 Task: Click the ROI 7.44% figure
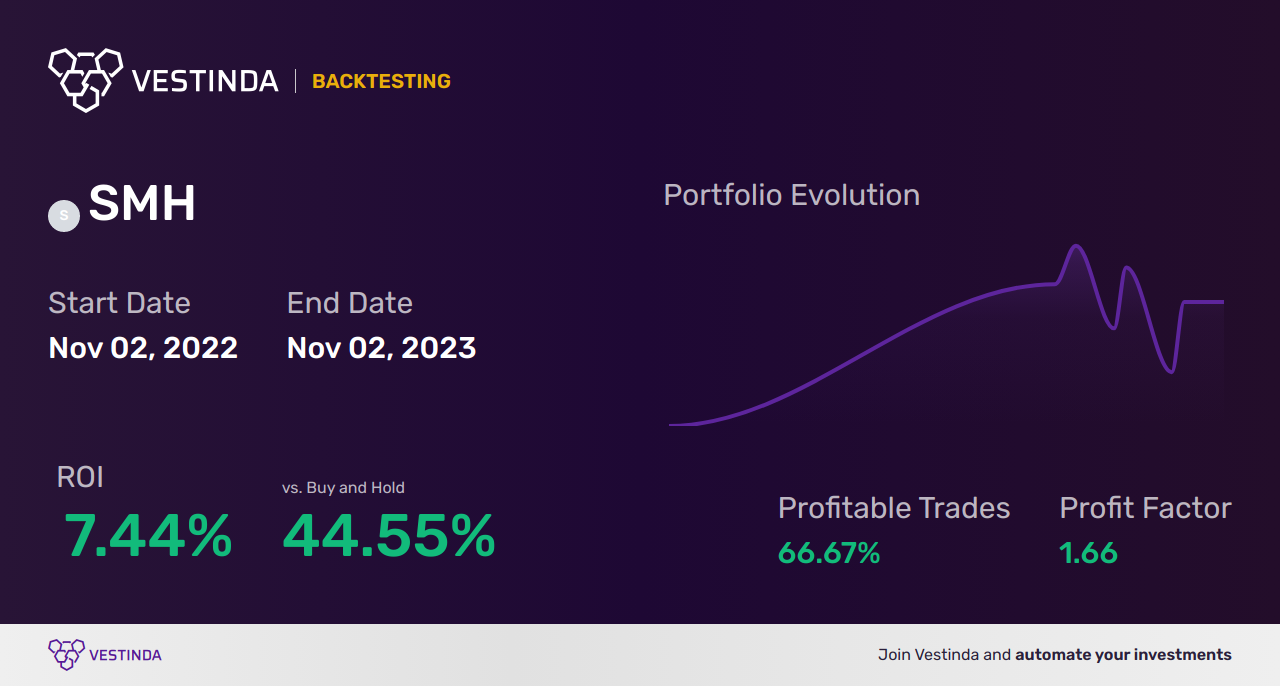[148, 536]
